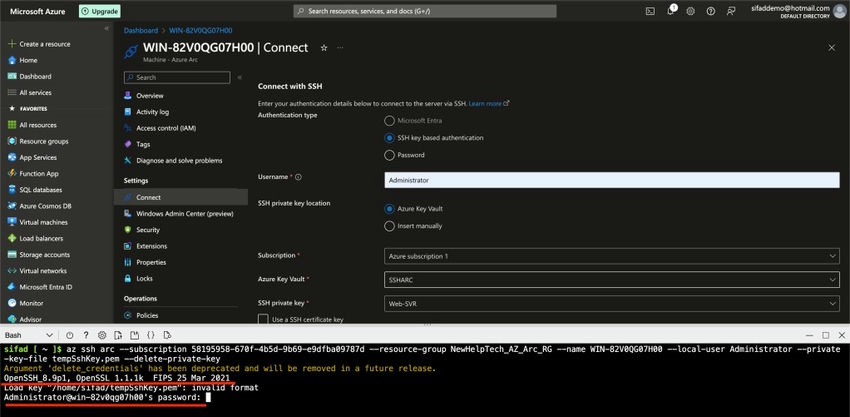Open the help question mark in top bar

pos(711,11)
